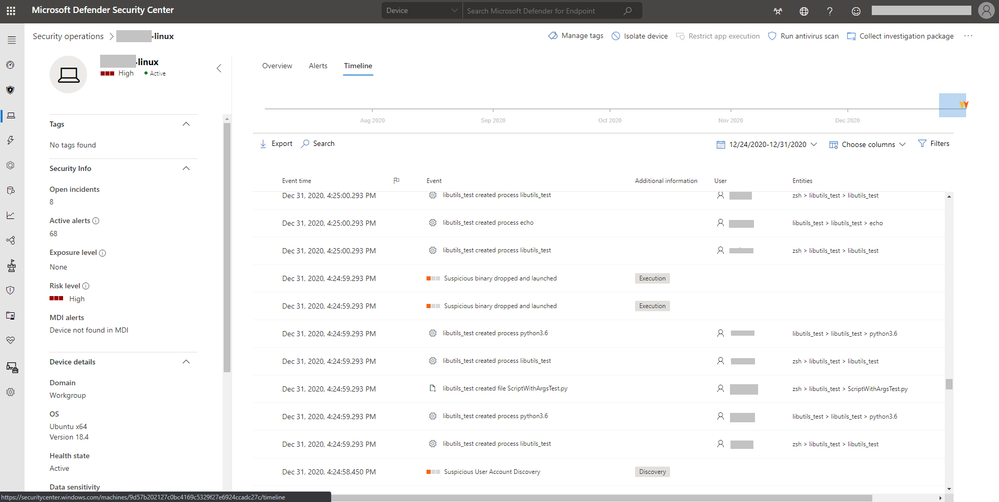
Task: Open the shield with exclamation sidebar icon
Action: pos(10,290)
